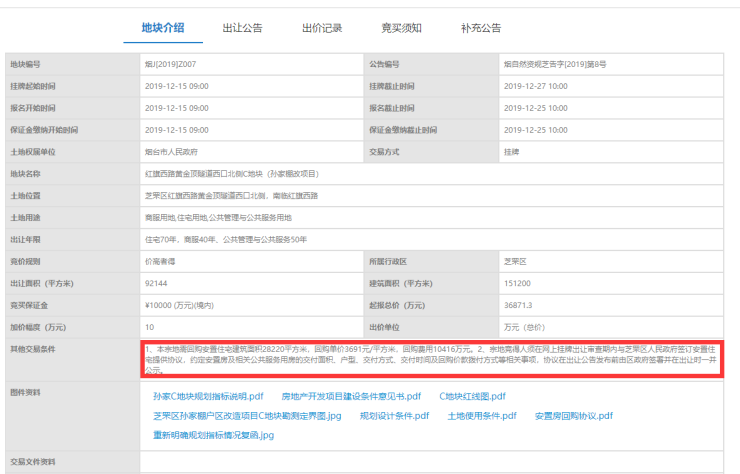Open the 出让公告 tab
This screenshot has height=474, width=740.
242,28
